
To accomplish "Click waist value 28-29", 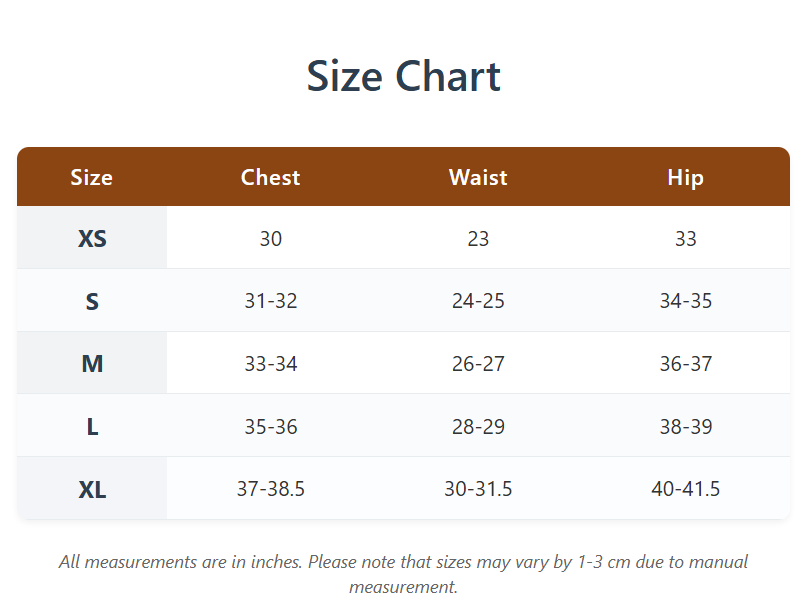I will pos(478,427).
